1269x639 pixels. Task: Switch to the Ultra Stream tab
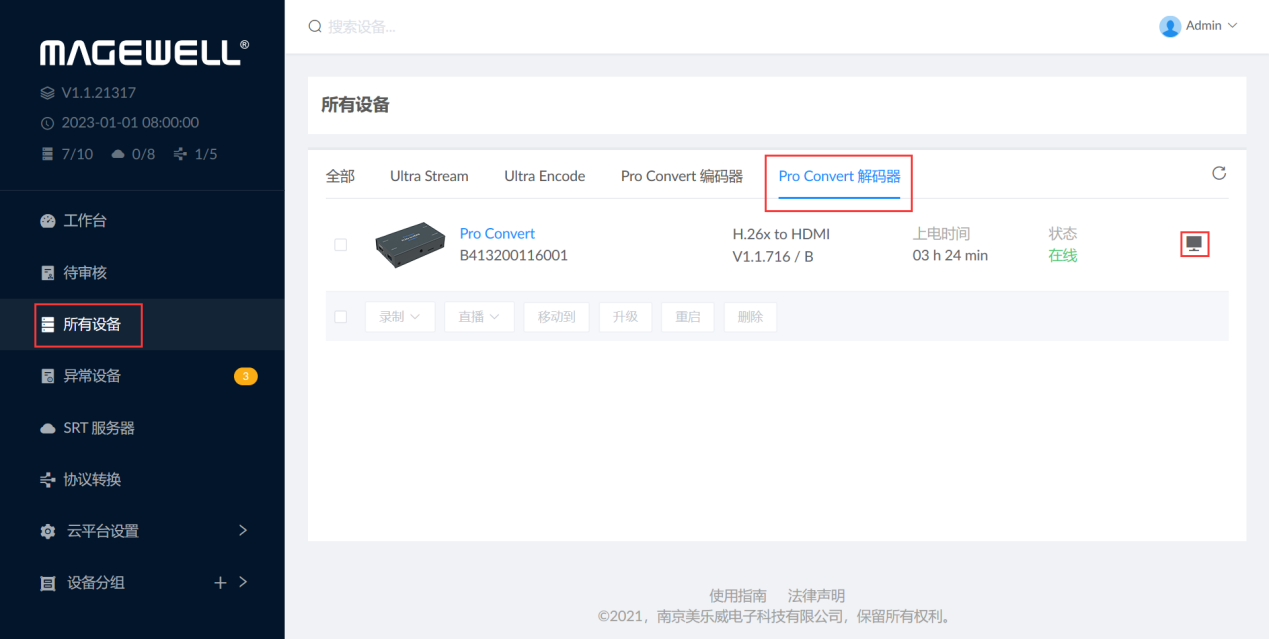point(429,176)
